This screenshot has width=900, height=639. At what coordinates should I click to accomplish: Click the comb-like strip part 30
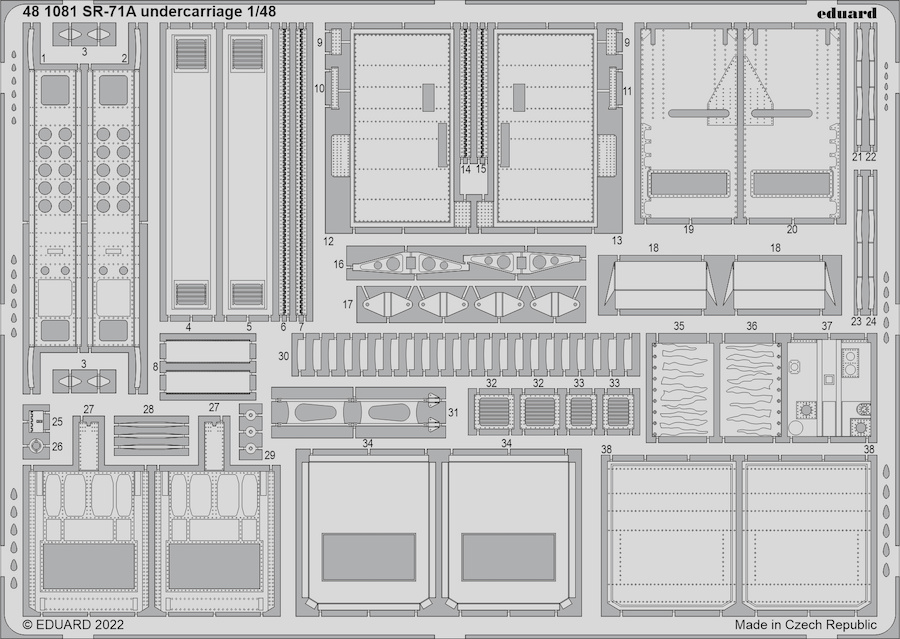click(465, 354)
